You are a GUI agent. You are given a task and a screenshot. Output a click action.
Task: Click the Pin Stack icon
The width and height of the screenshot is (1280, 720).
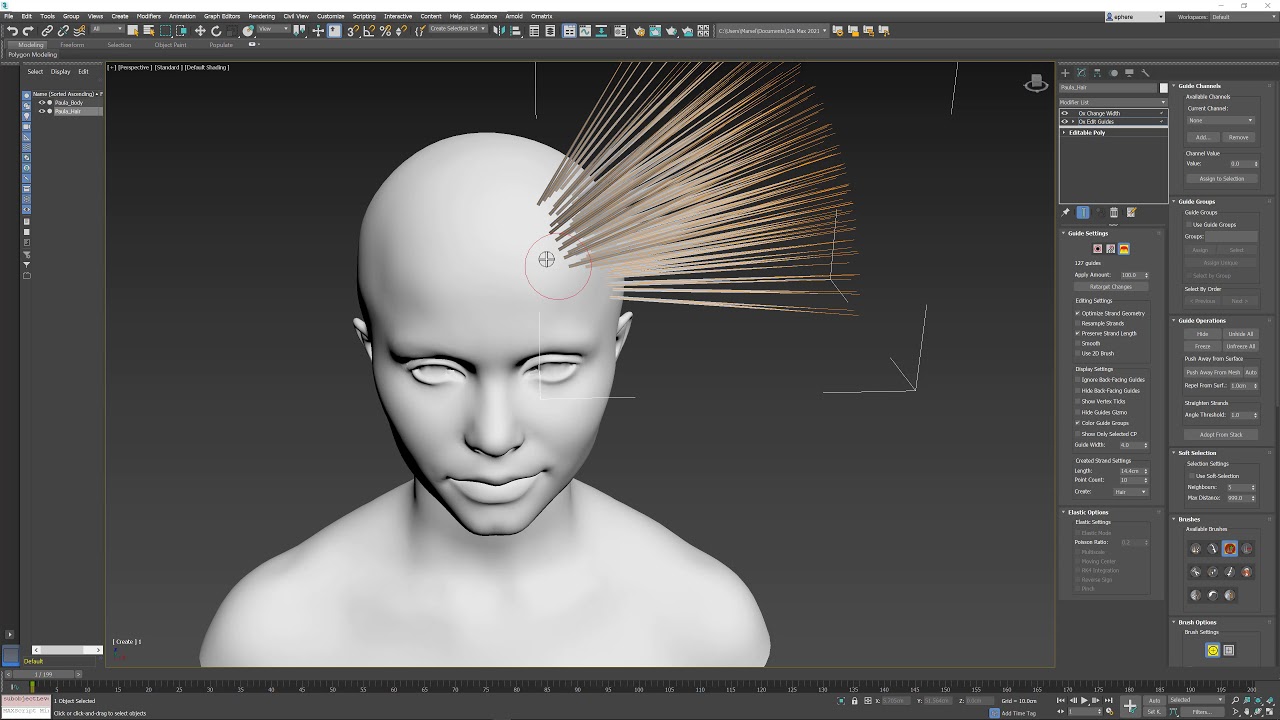coord(1066,212)
